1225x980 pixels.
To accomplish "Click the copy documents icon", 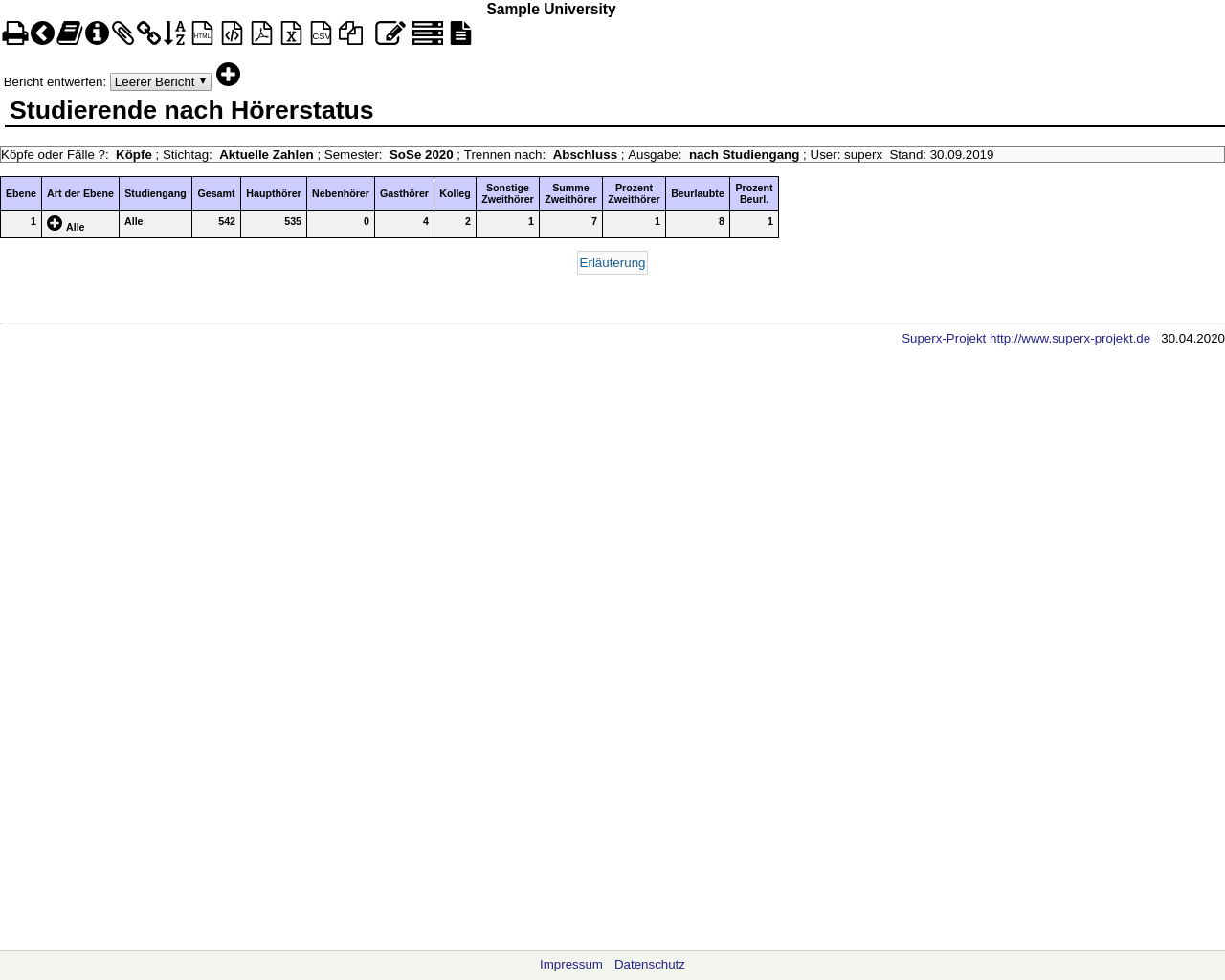I will [x=351, y=33].
